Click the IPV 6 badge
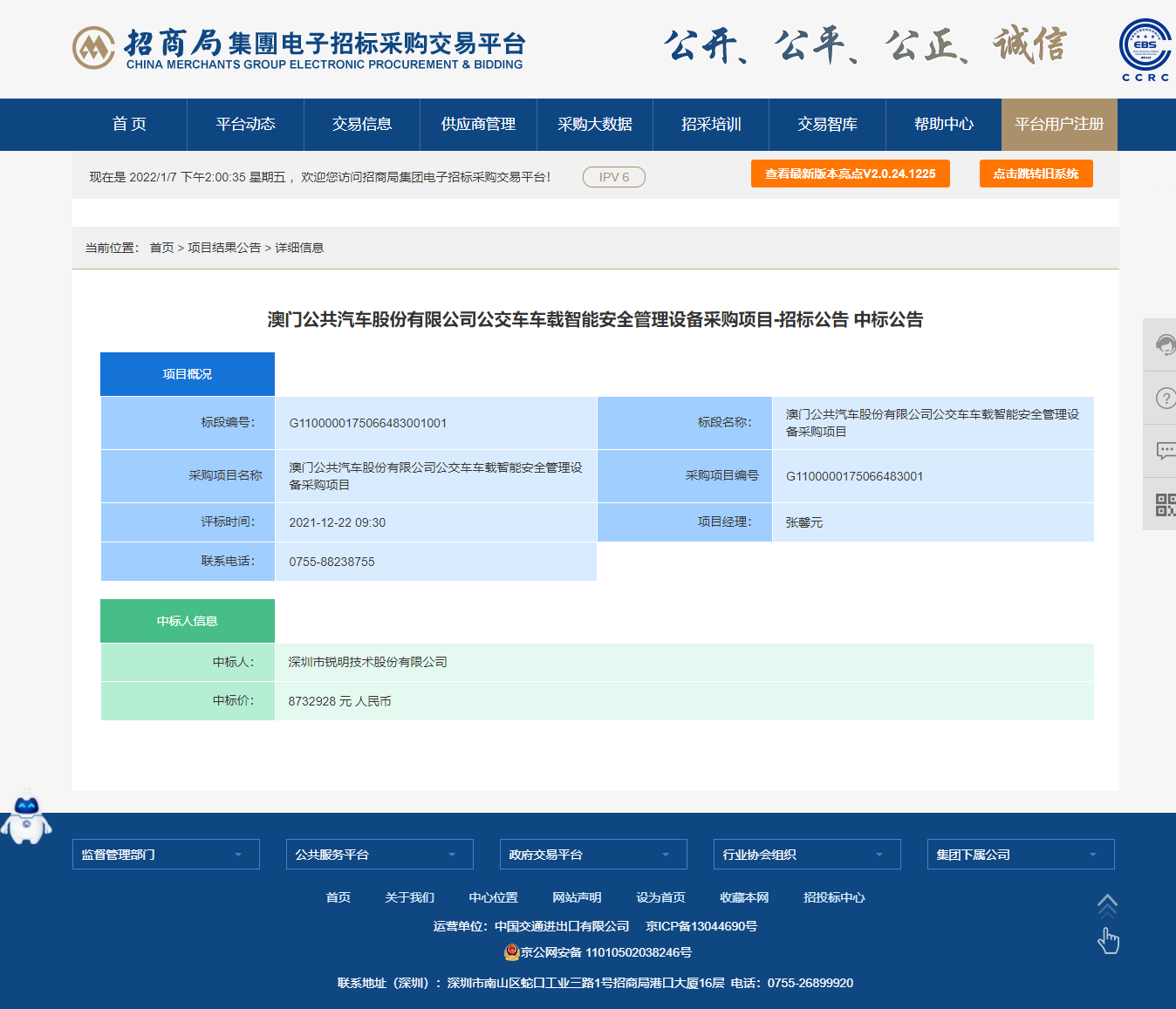Image resolution: width=1176 pixels, height=1009 pixels. 613,177
